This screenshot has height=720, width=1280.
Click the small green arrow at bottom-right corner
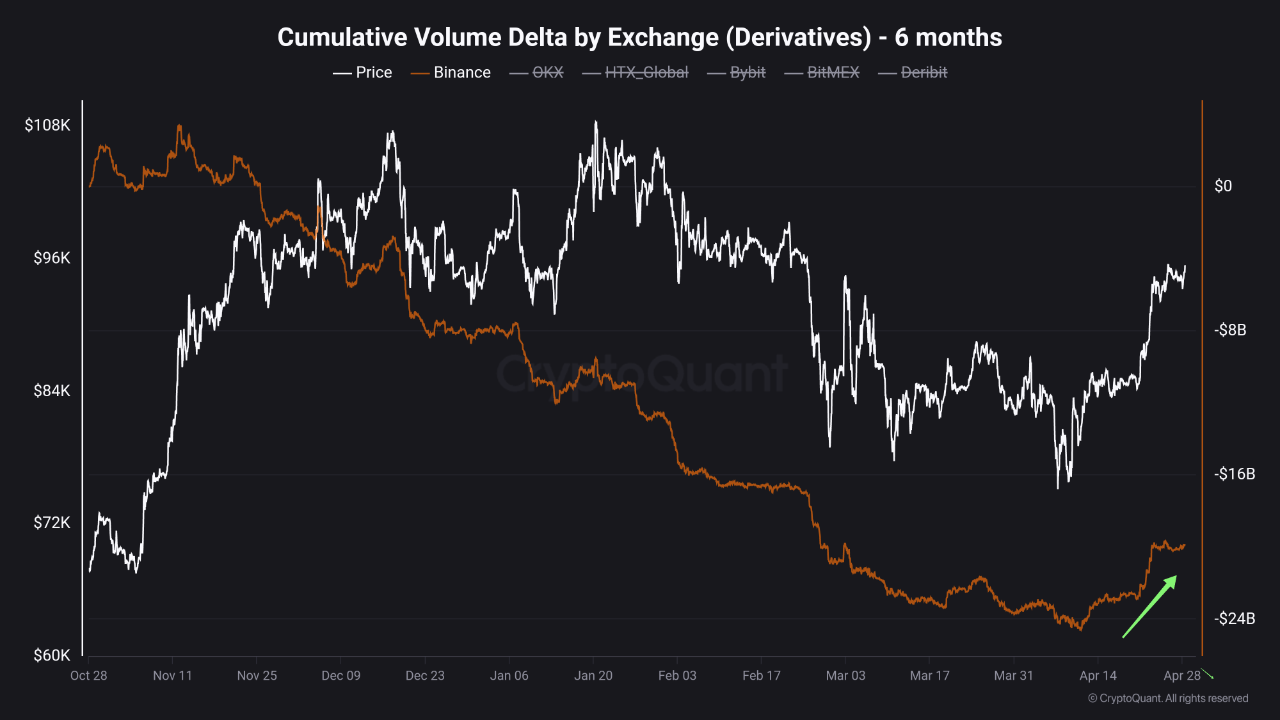1207,674
